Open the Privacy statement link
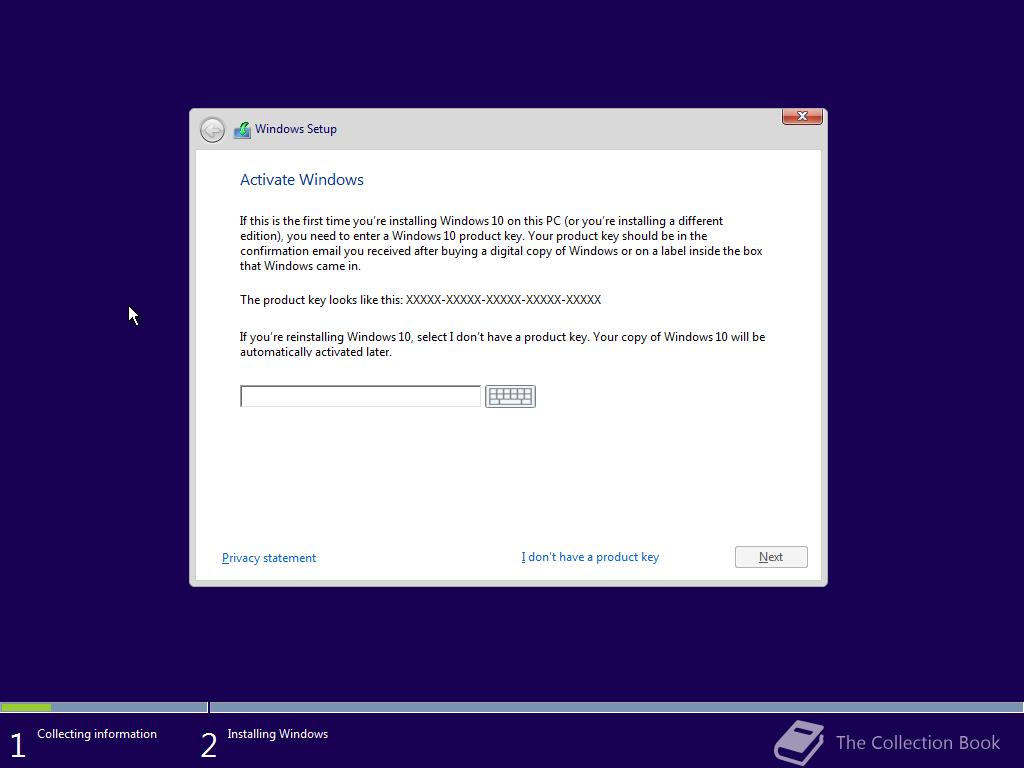The width and height of the screenshot is (1024, 768). [x=268, y=558]
